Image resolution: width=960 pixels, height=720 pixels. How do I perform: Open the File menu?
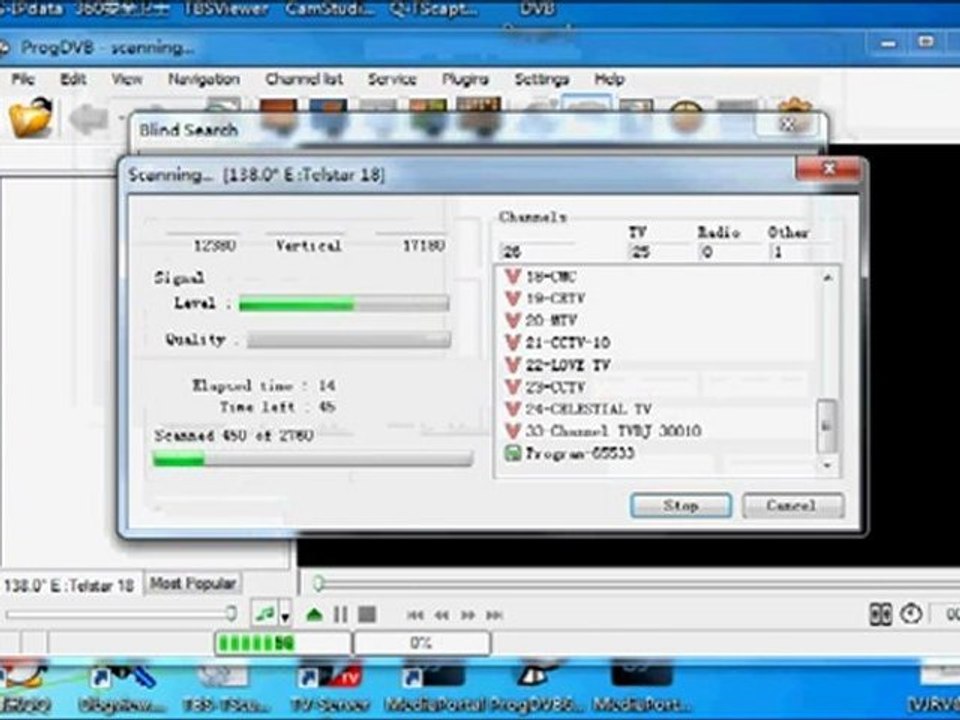[x=23, y=79]
